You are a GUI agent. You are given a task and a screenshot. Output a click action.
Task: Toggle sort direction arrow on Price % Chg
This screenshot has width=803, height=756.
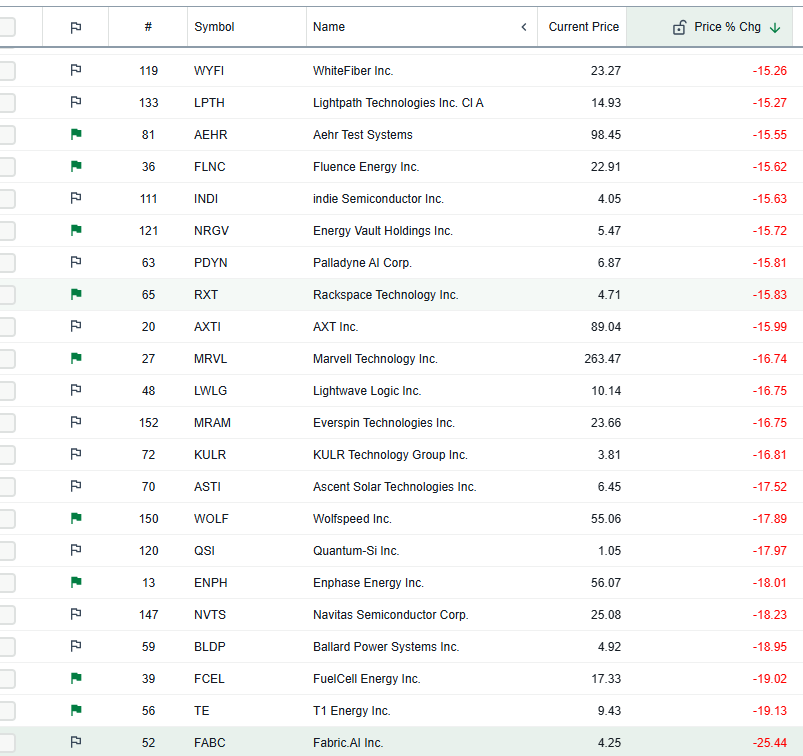point(775,28)
